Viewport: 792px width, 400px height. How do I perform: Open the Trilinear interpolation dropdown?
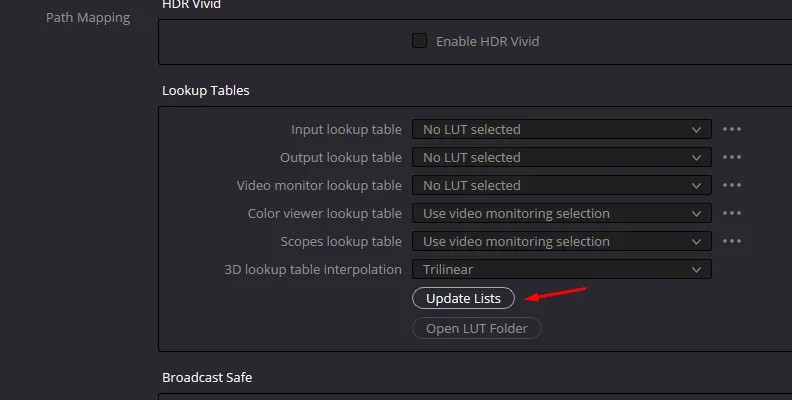pos(561,269)
